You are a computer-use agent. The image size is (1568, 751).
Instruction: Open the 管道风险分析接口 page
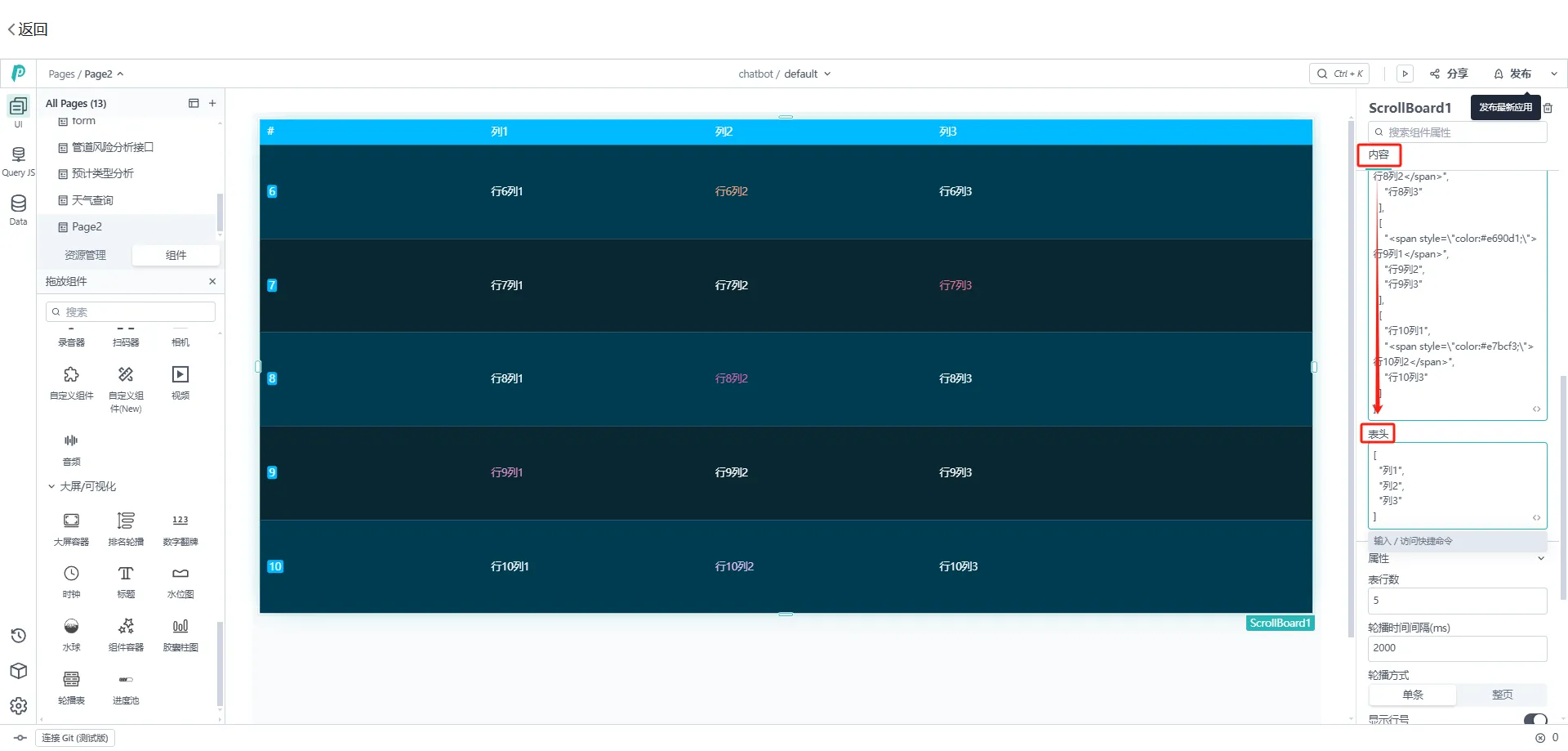(113, 147)
